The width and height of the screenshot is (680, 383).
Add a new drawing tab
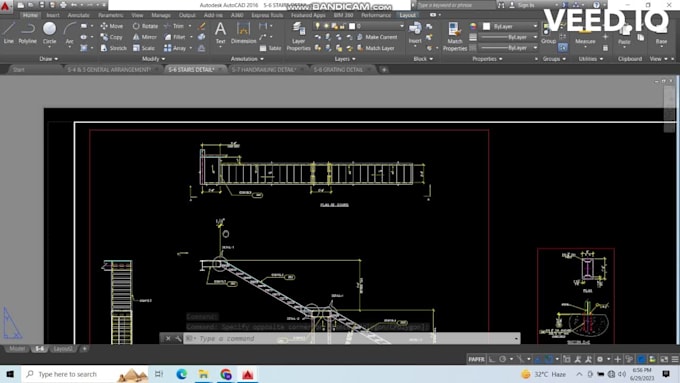(x=384, y=69)
